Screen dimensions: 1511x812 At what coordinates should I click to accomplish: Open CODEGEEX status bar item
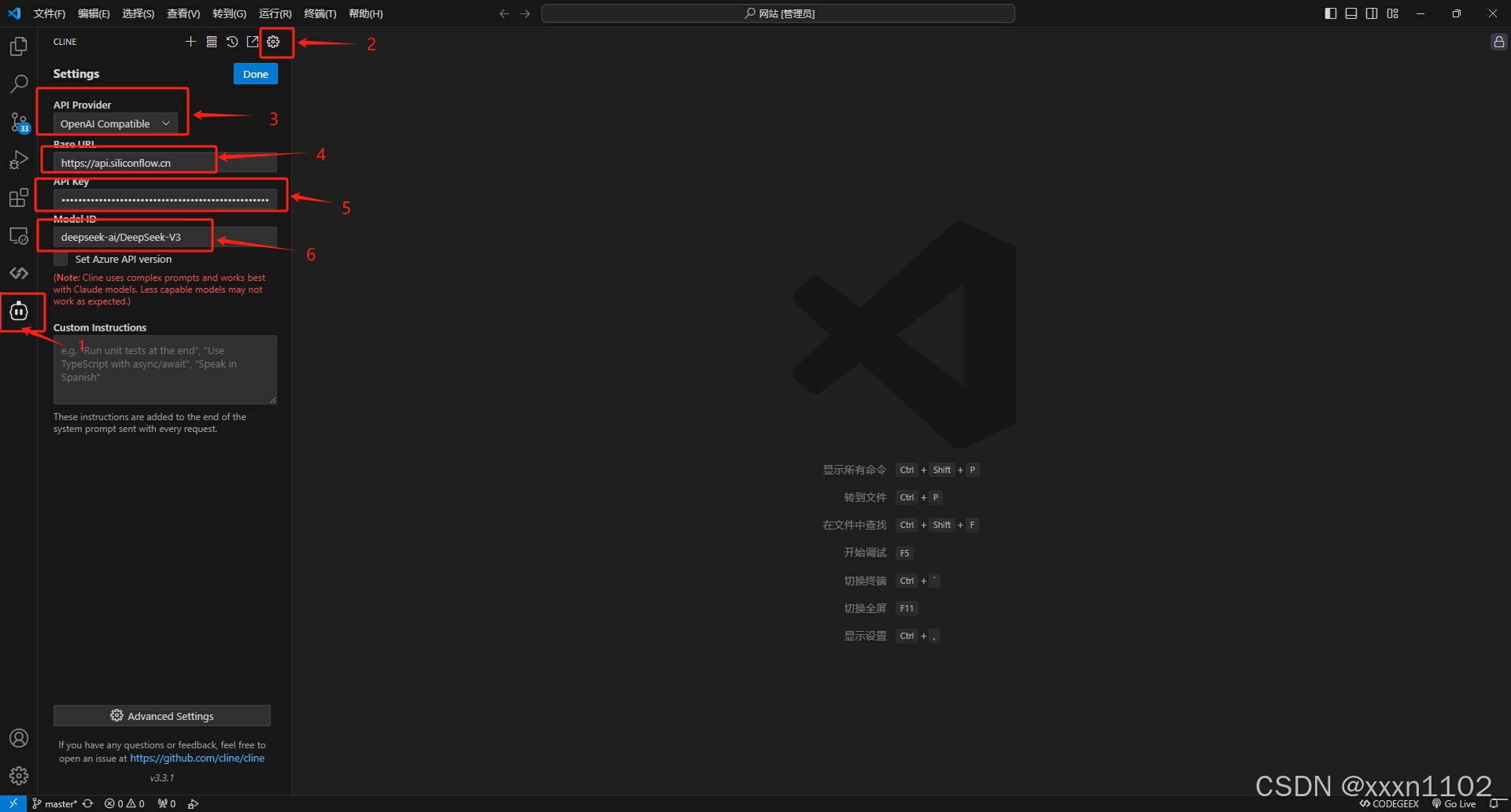[x=1390, y=803]
